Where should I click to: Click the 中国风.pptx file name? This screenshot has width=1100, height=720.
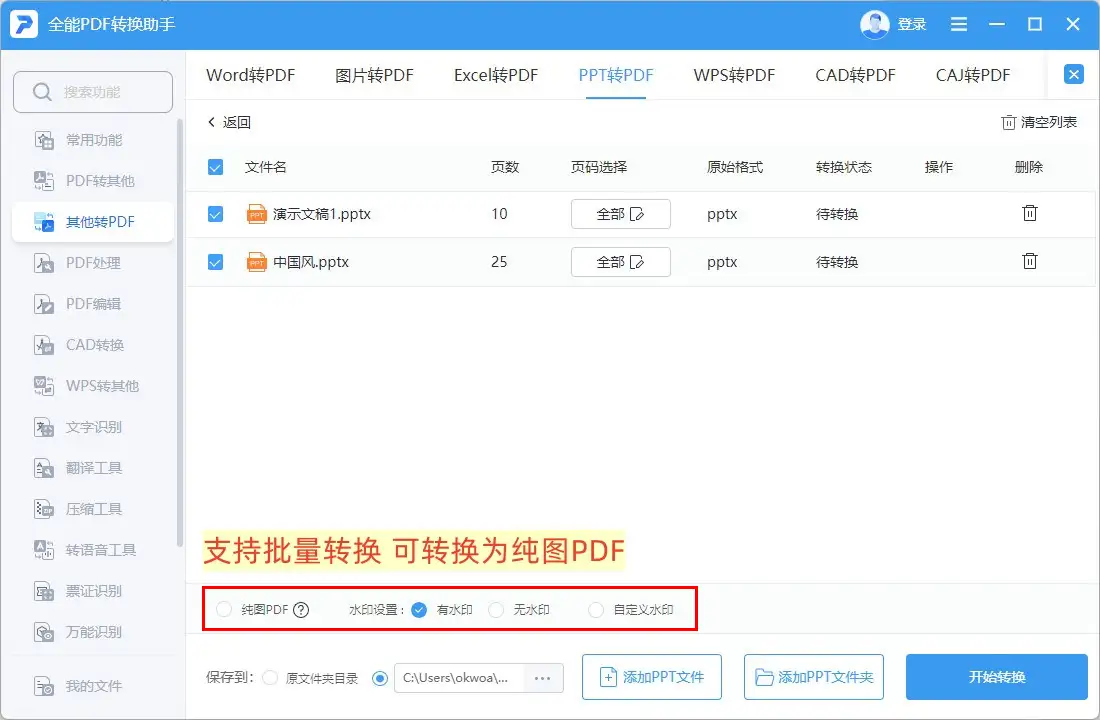coord(311,262)
